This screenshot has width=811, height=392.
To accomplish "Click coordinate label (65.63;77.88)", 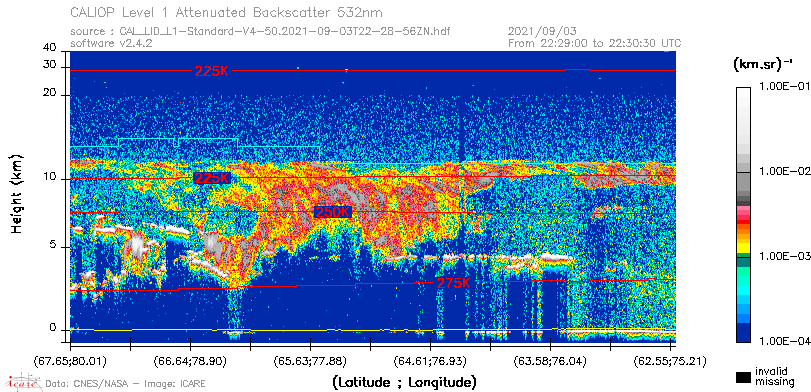I will pos(310,361).
